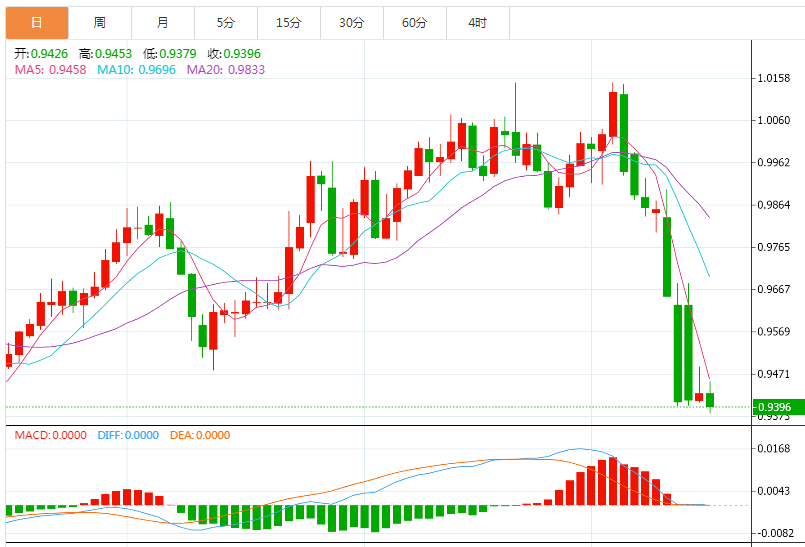Click the 1.0158 price axis label
Viewport: 805px width, 547px height.
774,79
